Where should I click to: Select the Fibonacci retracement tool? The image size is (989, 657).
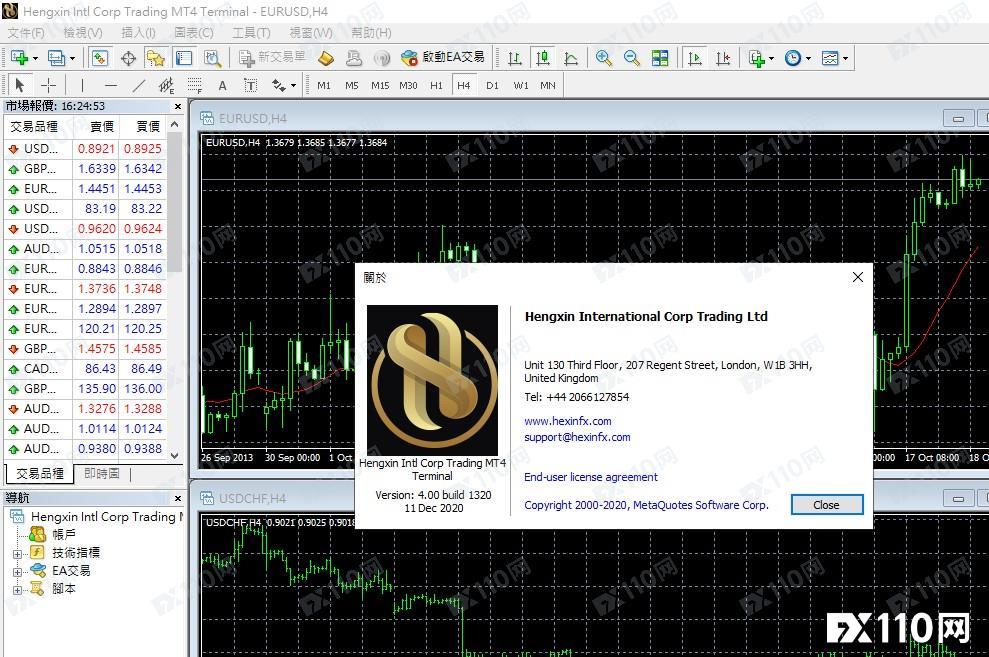(194, 86)
